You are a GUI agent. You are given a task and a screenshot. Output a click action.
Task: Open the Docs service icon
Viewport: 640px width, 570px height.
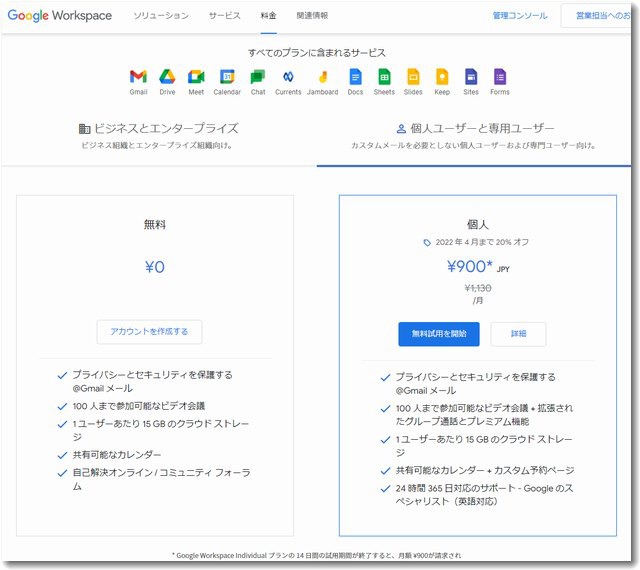coord(356,76)
